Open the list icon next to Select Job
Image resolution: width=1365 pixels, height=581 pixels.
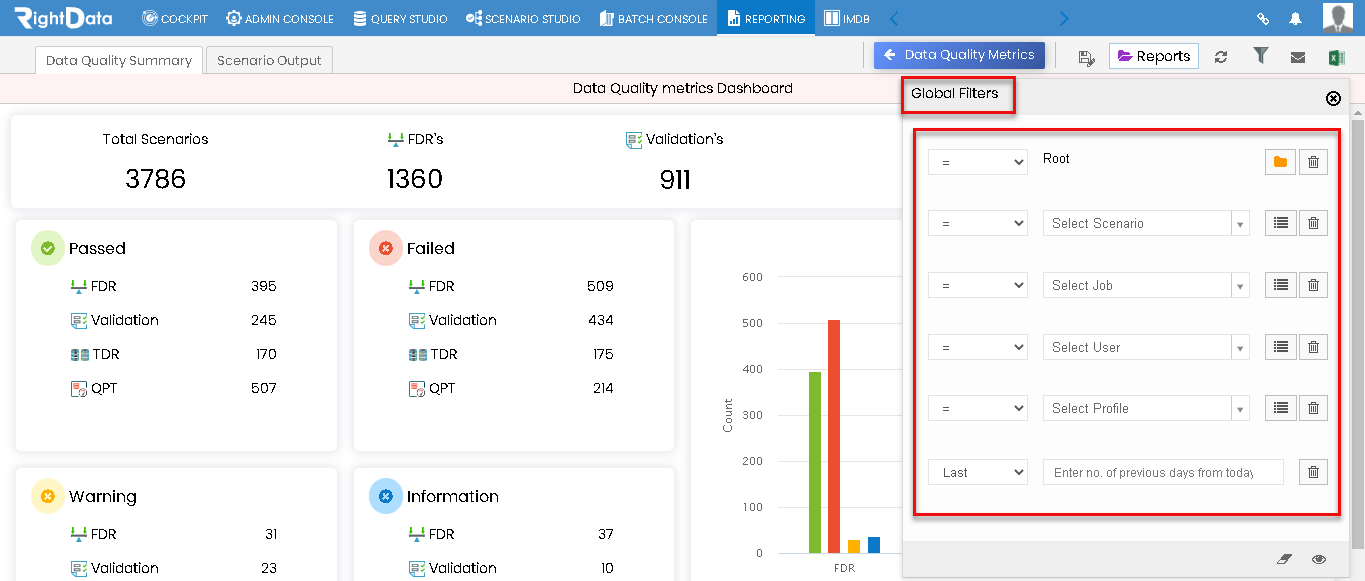1280,285
